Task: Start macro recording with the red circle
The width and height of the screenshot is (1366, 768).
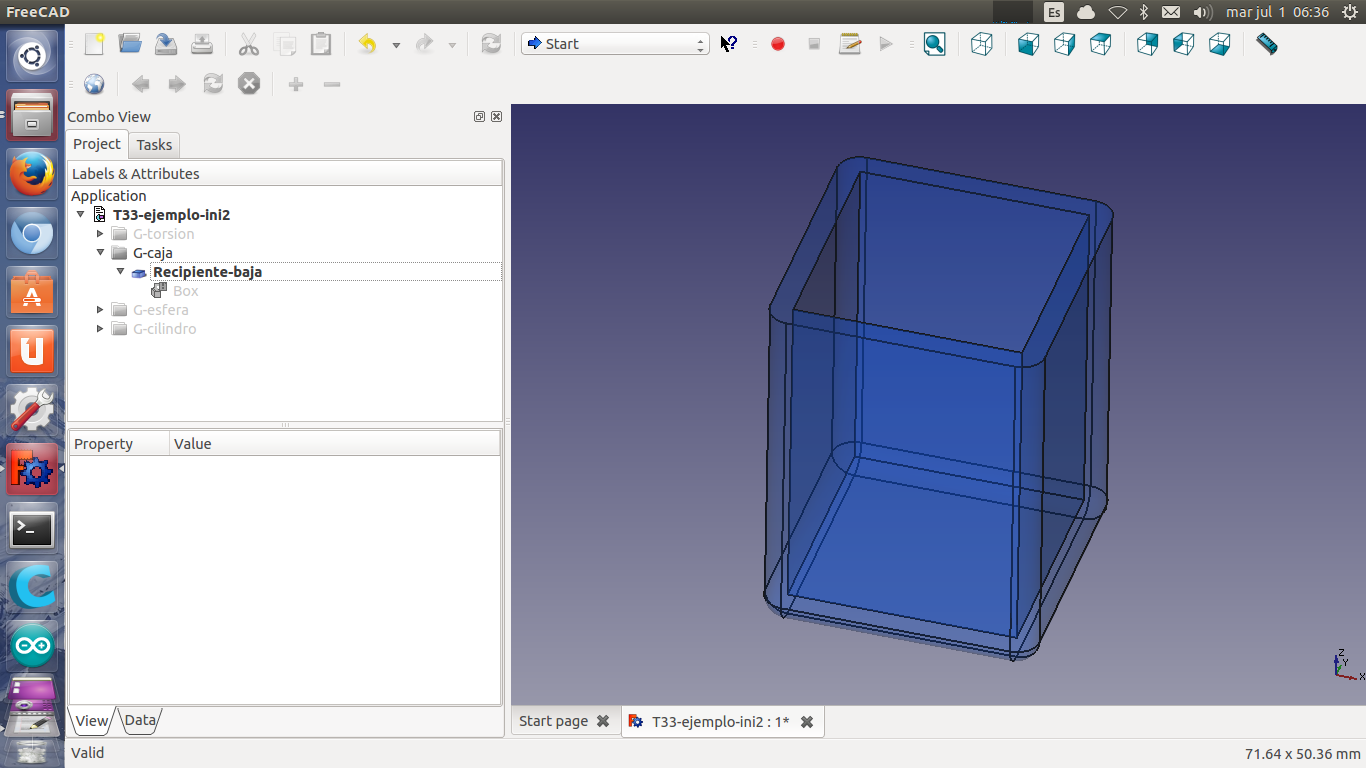Action: 778,44
